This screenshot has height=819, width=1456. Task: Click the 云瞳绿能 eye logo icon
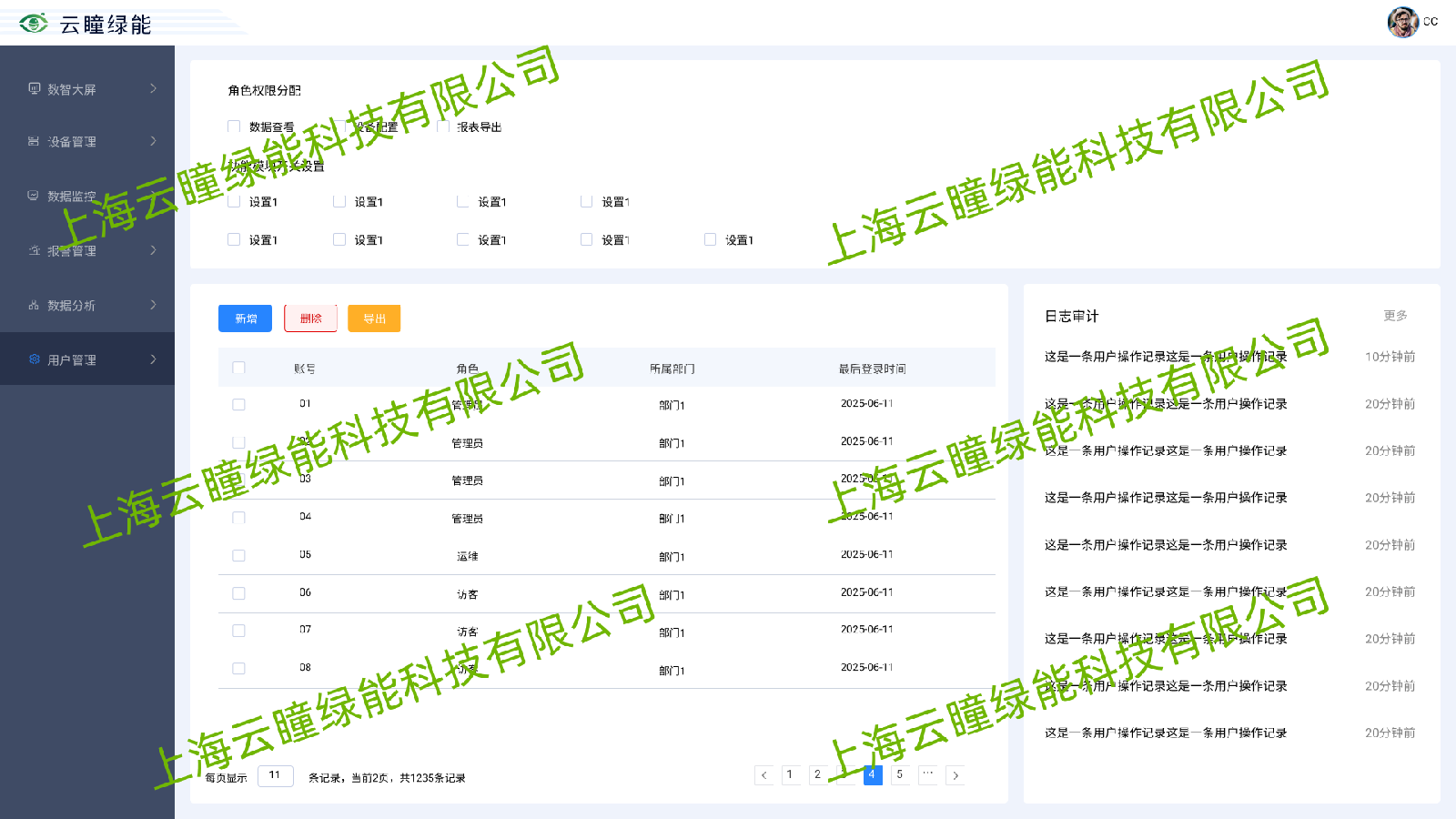tap(34, 24)
